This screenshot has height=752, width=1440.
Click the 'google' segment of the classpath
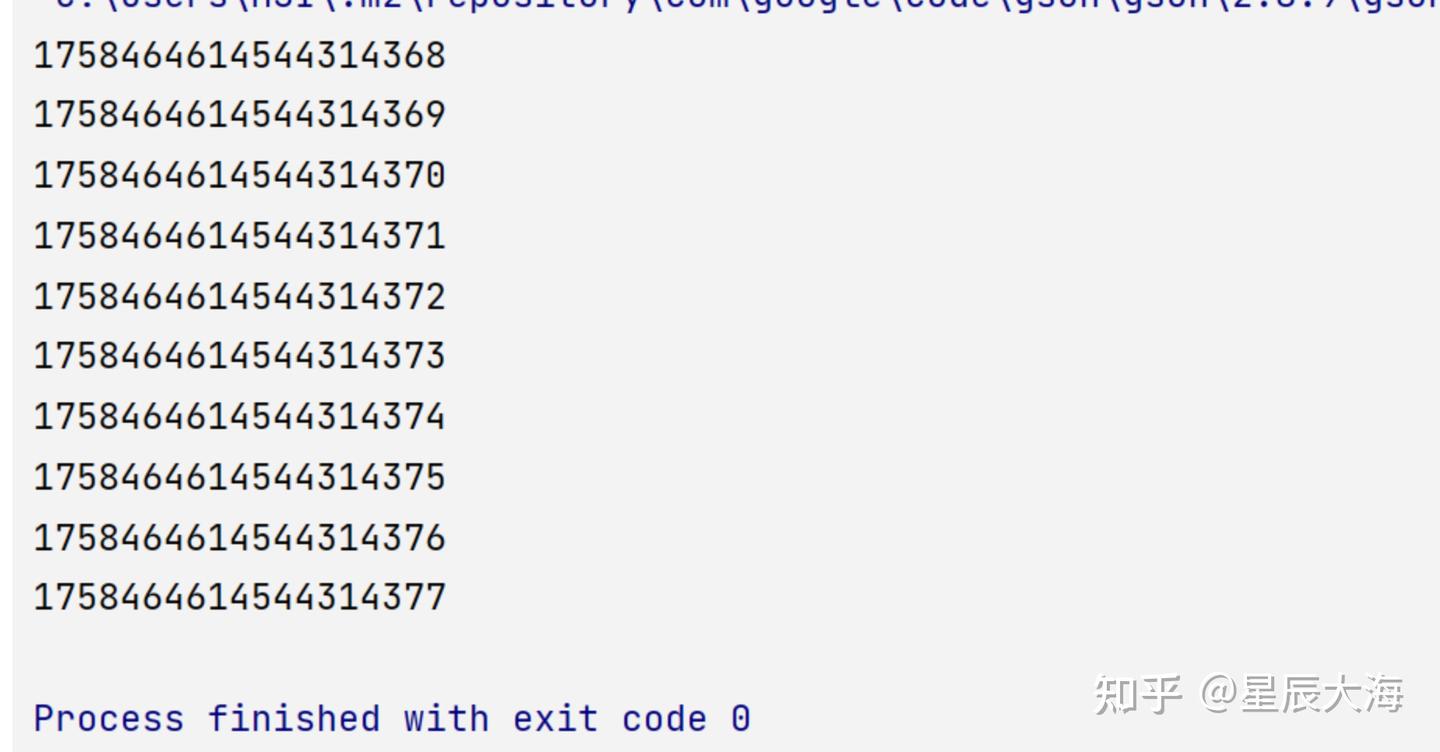[x=815, y=6]
